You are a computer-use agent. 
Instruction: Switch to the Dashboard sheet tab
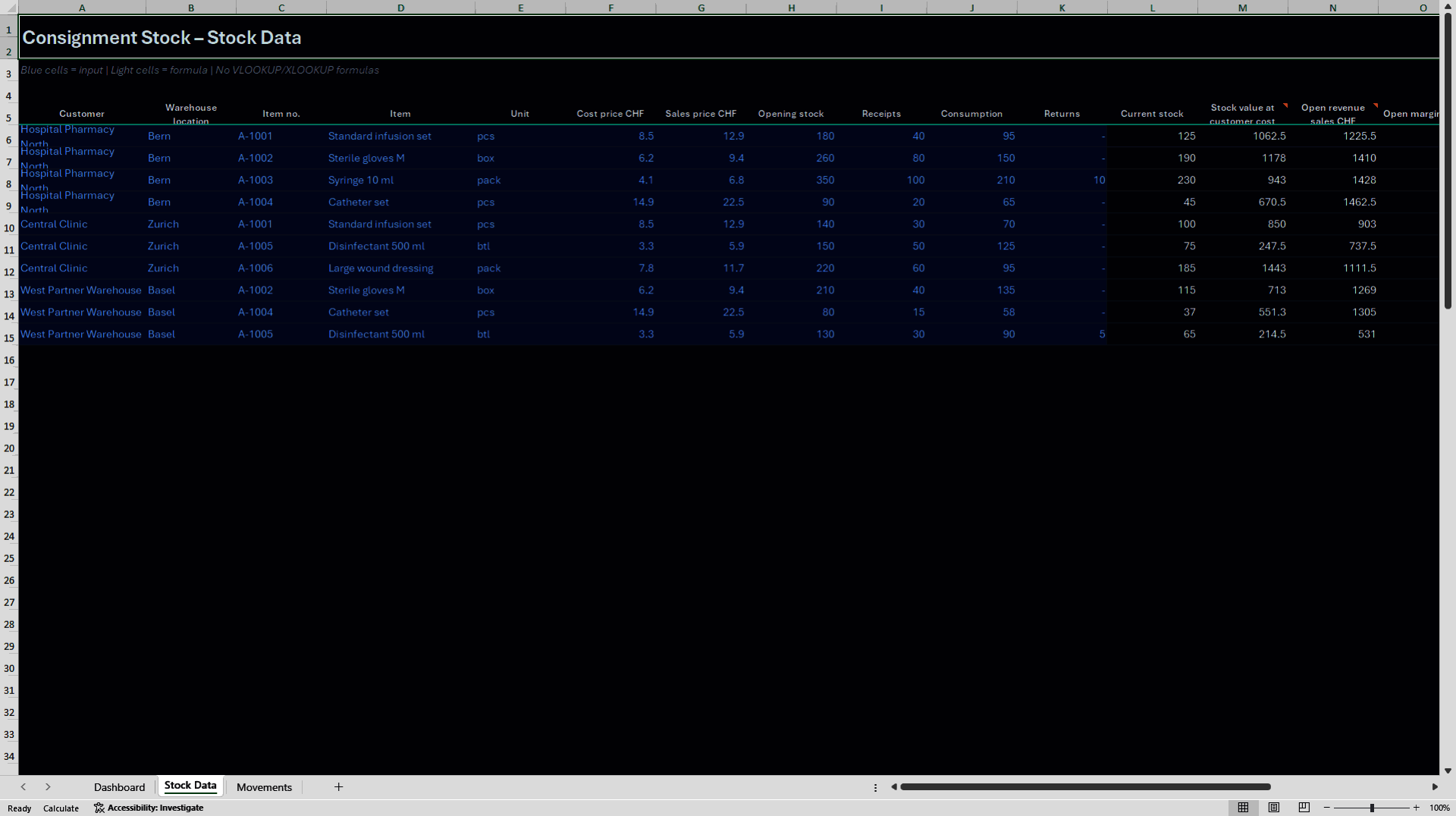click(119, 787)
